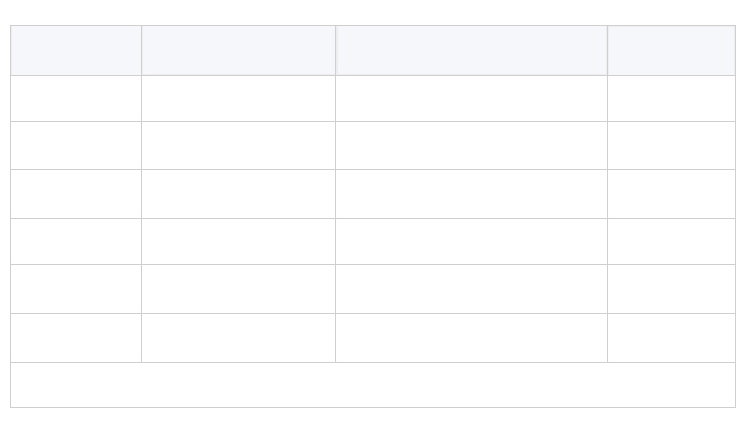Click fourth column cell in fifth body row
This screenshot has width=750, height=427.
pos(672,289)
